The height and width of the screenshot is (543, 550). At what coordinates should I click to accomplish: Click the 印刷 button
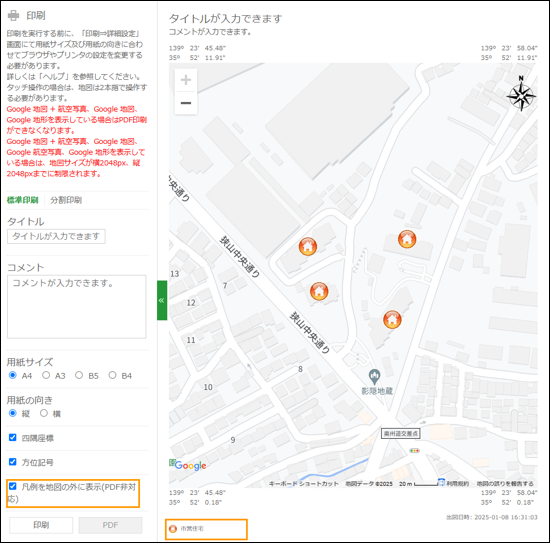click(x=41, y=525)
